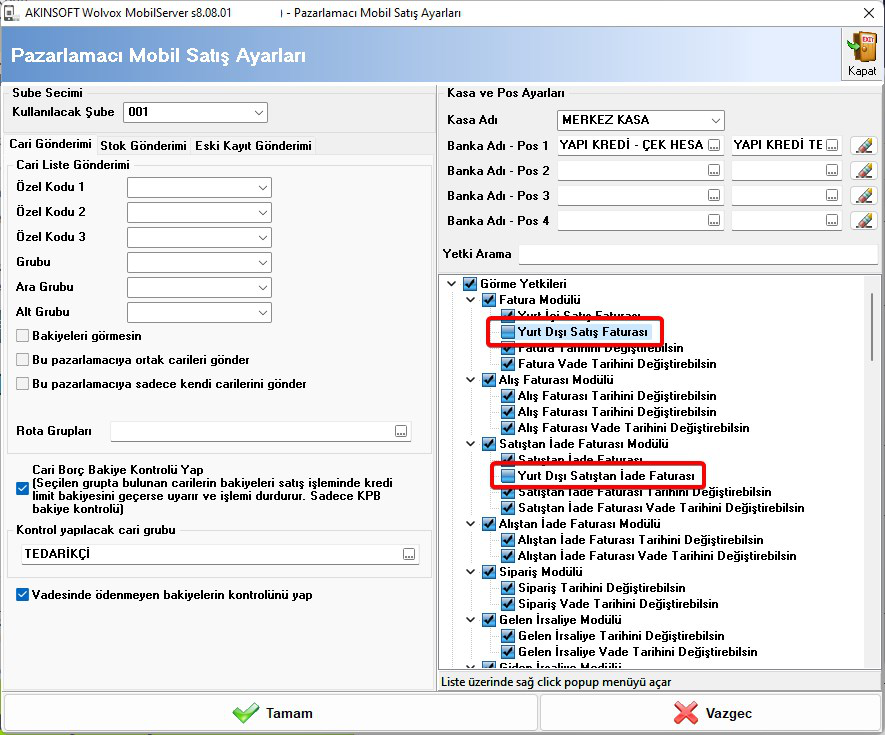Uncheck Vadesinde ödenmeyen bakiyelerin kontrolünü yap
The image size is (885, 735).
(x=23, y=594)
